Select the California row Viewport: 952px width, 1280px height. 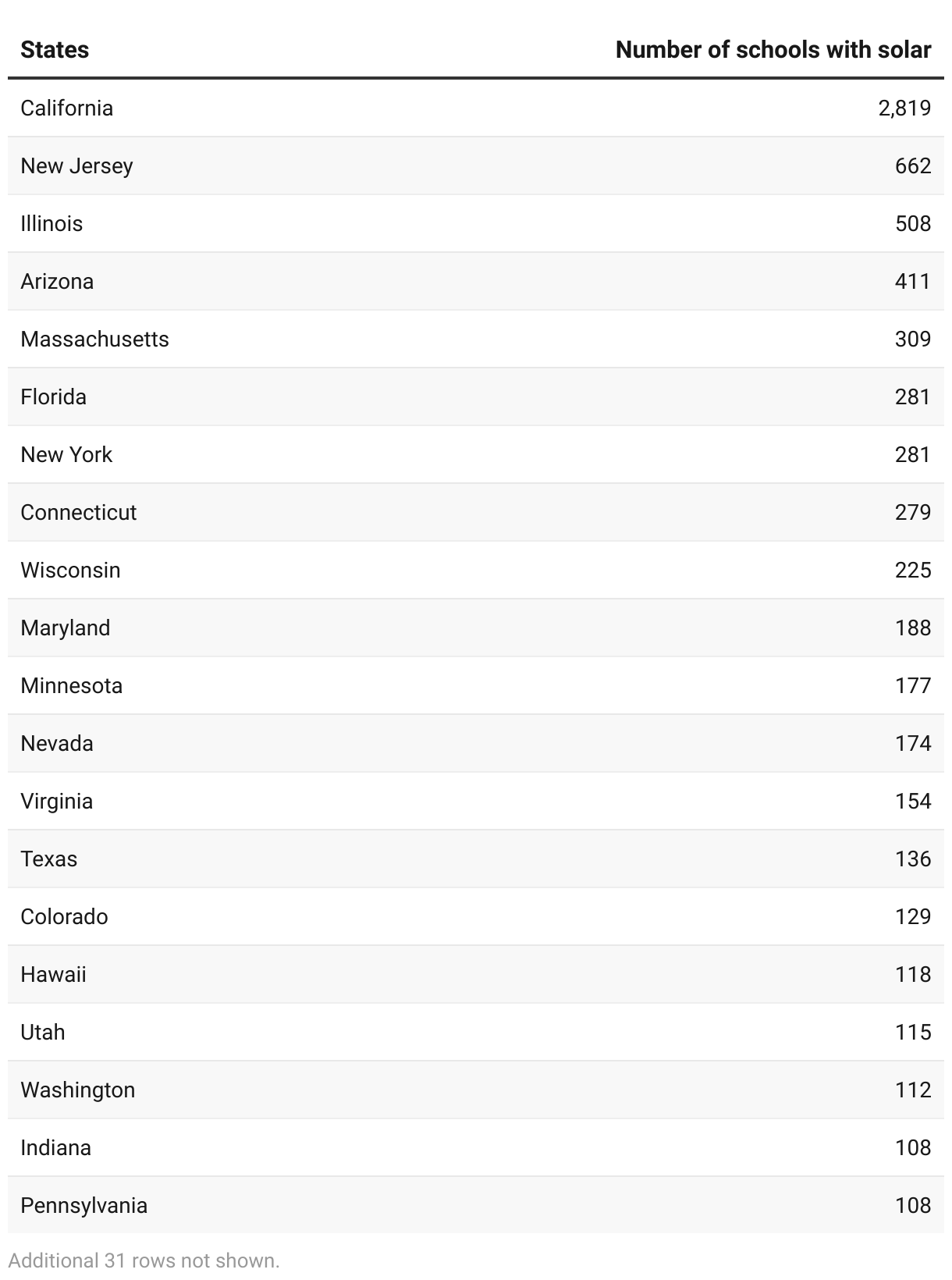tap(476, 108)
